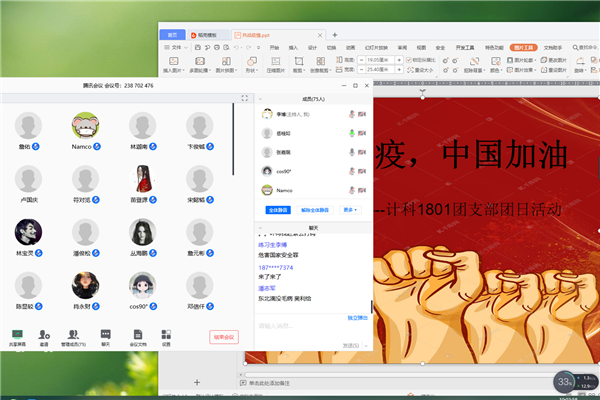Click 更改图片 change picture
Screen dimensions: 600x400
(x=554, y=60)
